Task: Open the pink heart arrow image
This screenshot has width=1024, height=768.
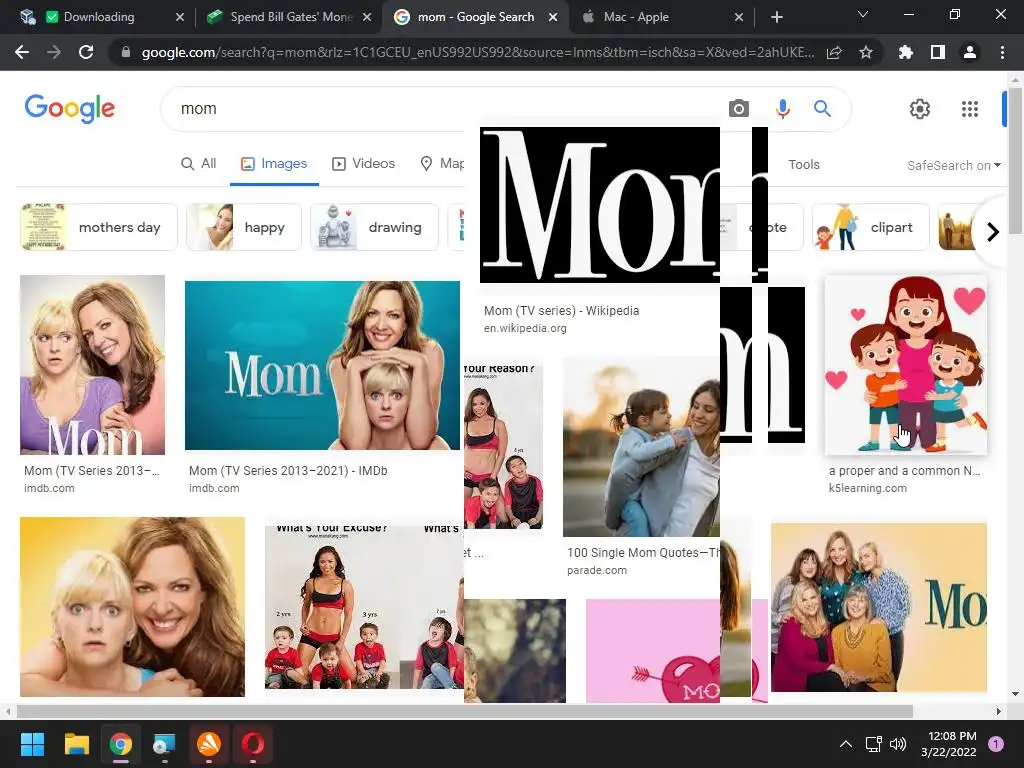Action: click(x=653, y=651)
